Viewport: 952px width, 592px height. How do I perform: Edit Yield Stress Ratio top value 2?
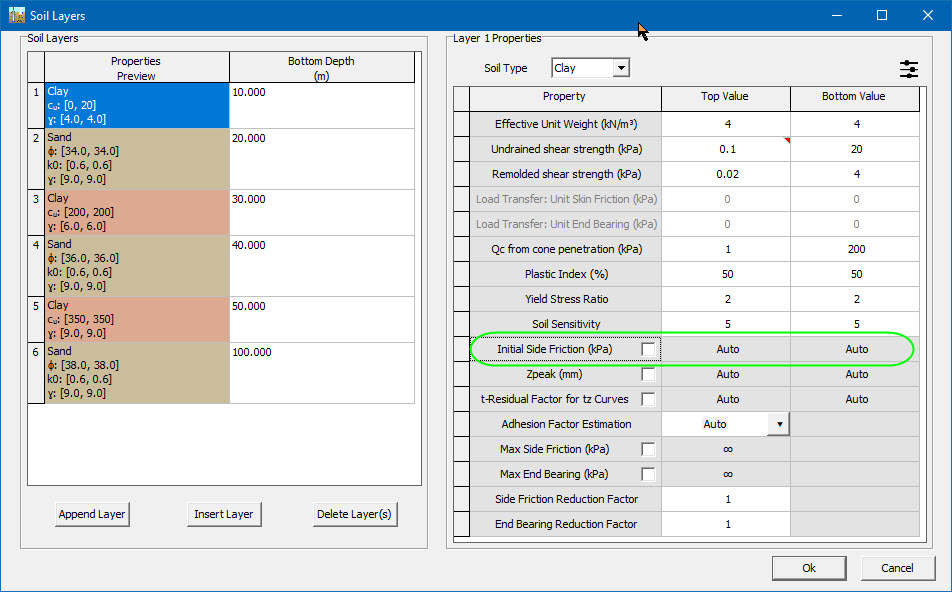(x=726, y=299)
